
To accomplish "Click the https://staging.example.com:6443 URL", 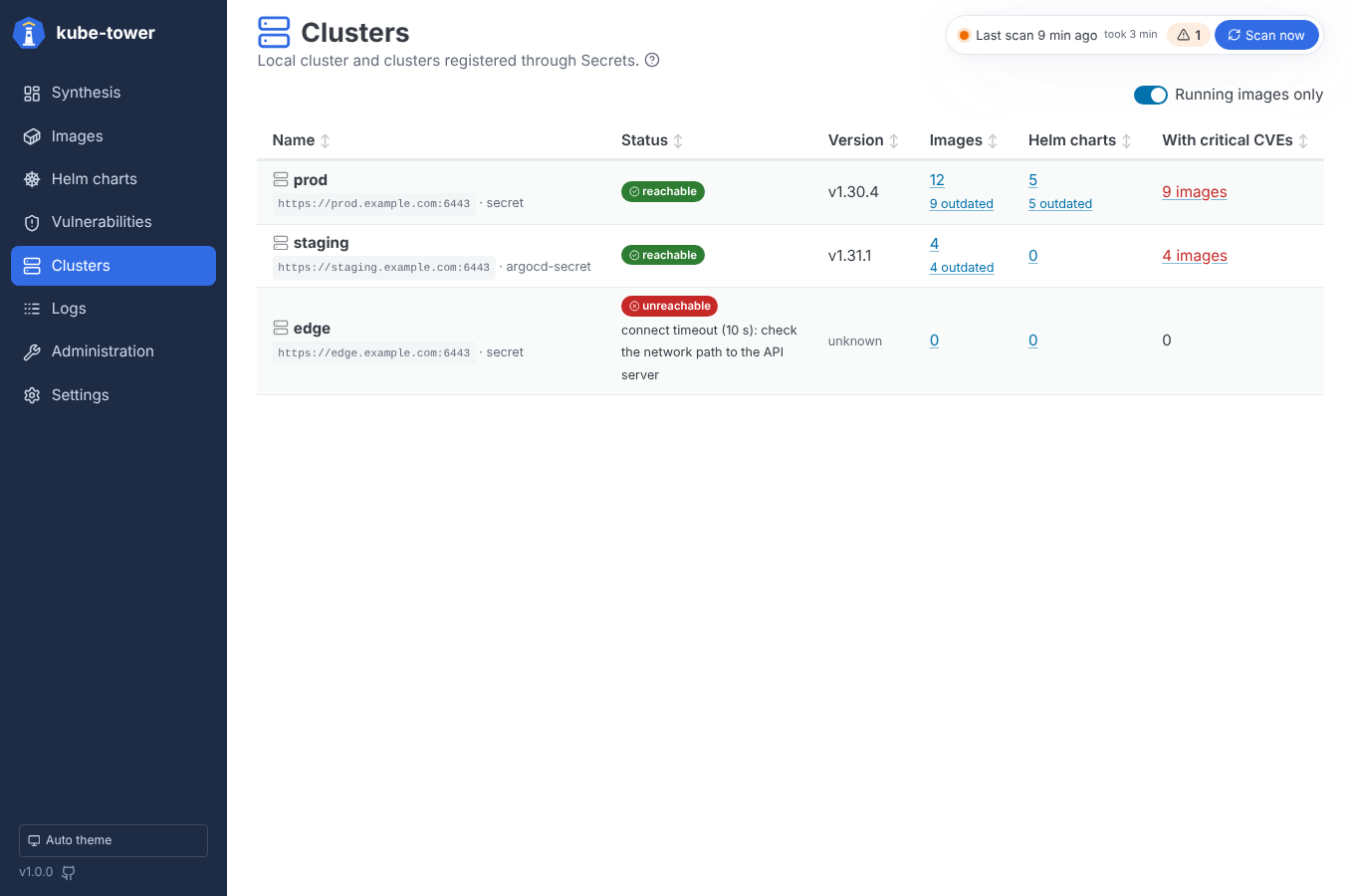I will click(384, 267).
